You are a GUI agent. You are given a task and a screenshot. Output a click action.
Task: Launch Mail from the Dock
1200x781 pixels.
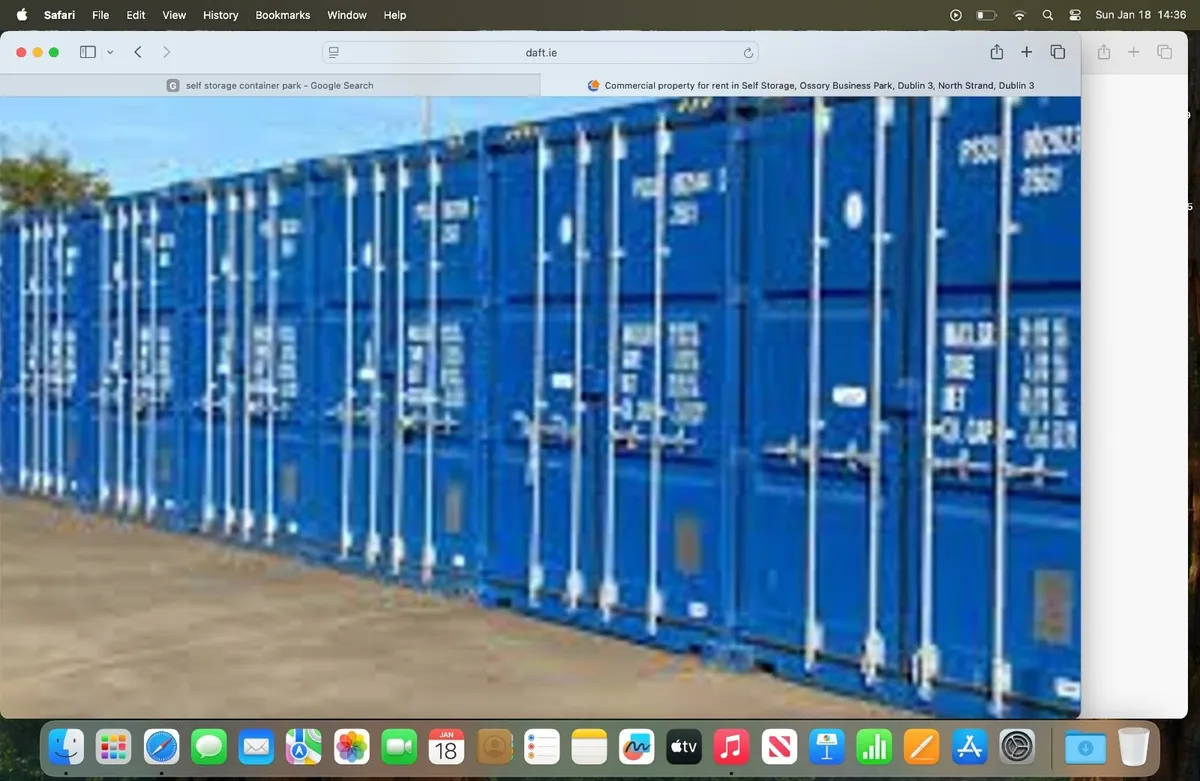coord(256,747)
